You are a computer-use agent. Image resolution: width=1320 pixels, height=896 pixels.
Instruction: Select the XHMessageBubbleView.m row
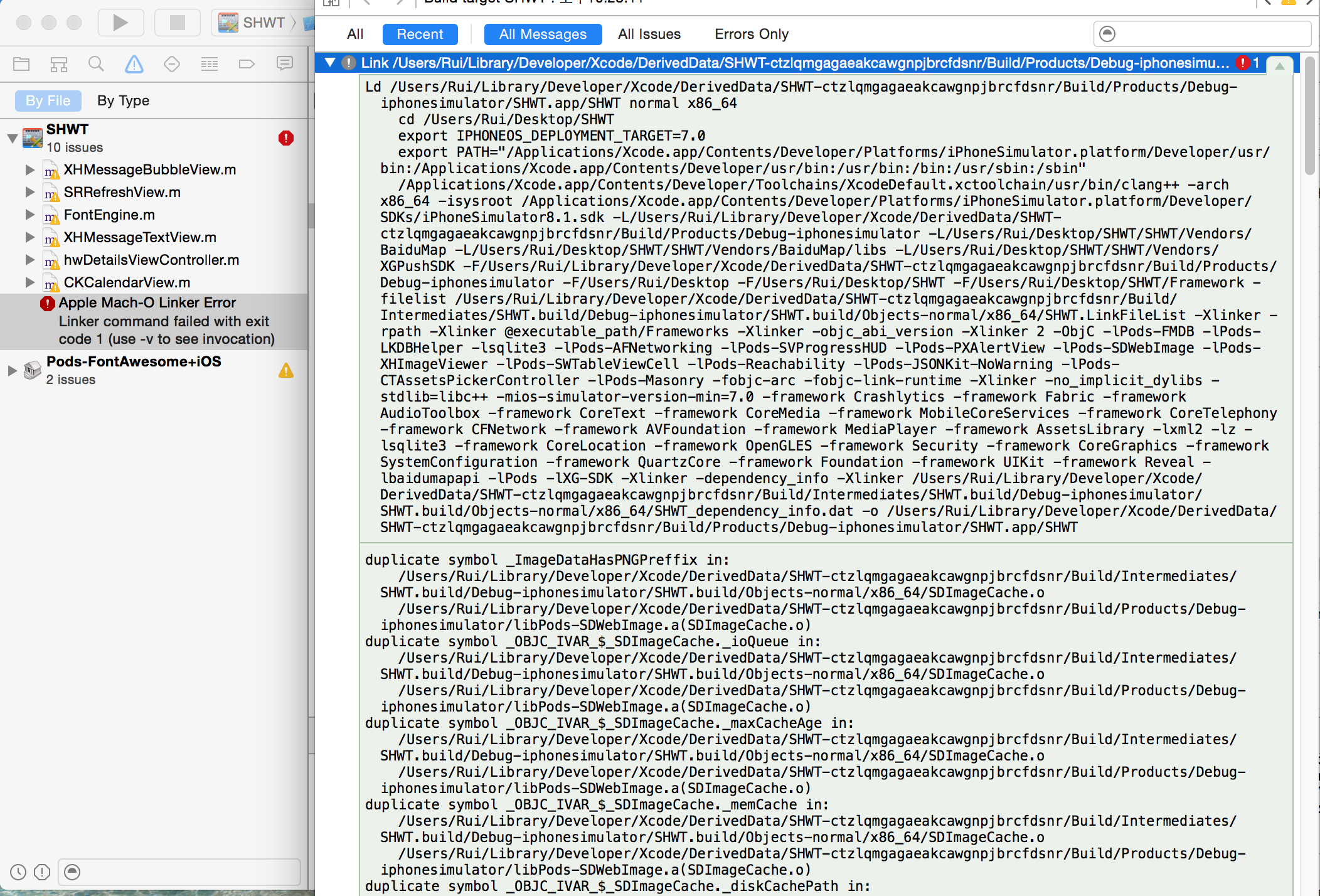coord(154,169)
